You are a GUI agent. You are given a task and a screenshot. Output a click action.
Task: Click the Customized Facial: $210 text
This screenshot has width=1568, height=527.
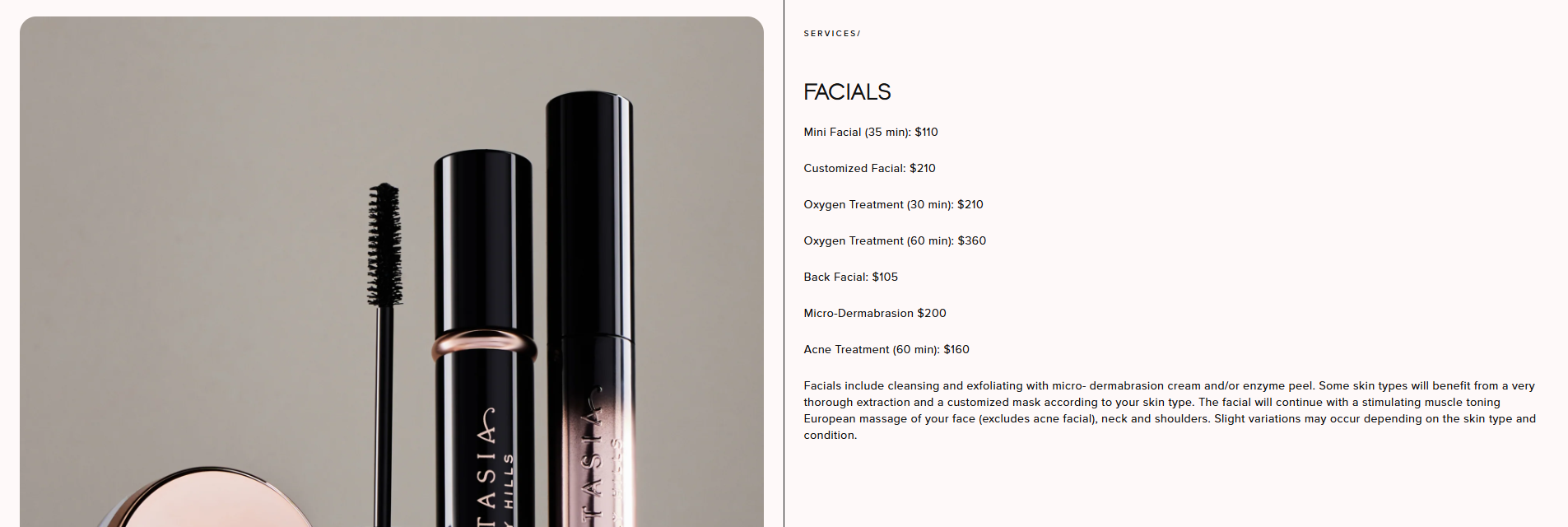[x=869, y=168]
